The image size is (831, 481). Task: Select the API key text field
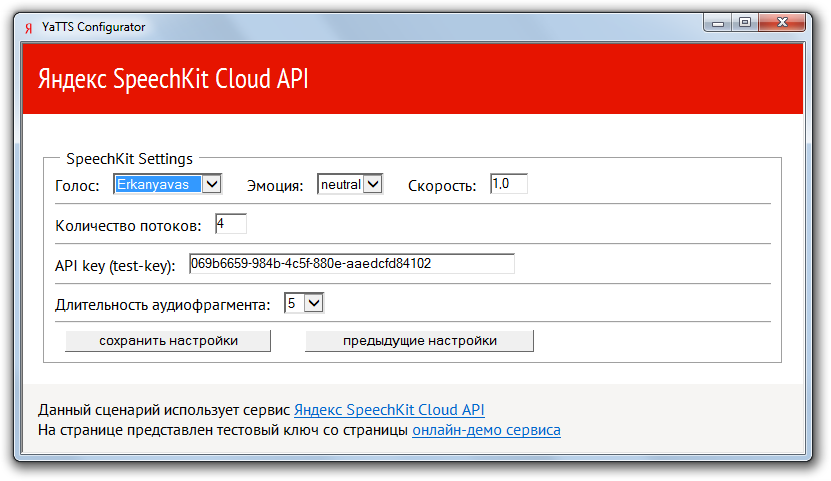pyautogui.click(x=351, y=264)
